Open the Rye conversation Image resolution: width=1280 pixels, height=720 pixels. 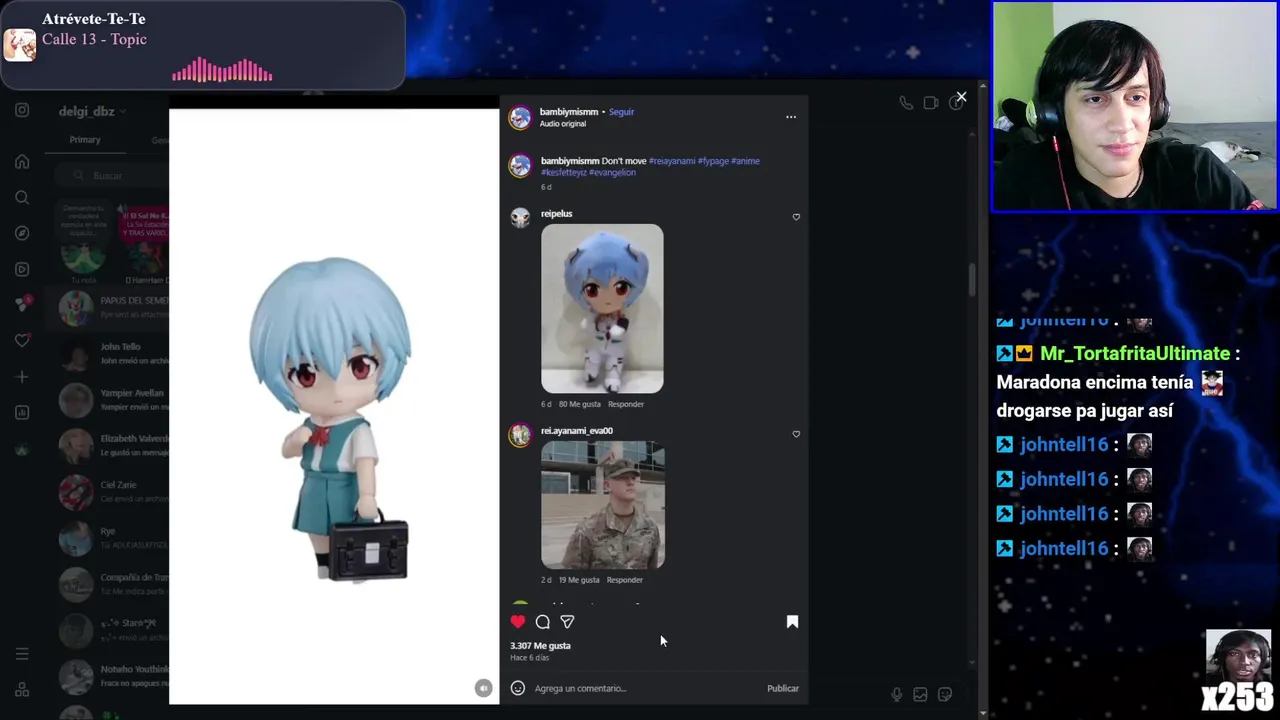click(108, 538)
